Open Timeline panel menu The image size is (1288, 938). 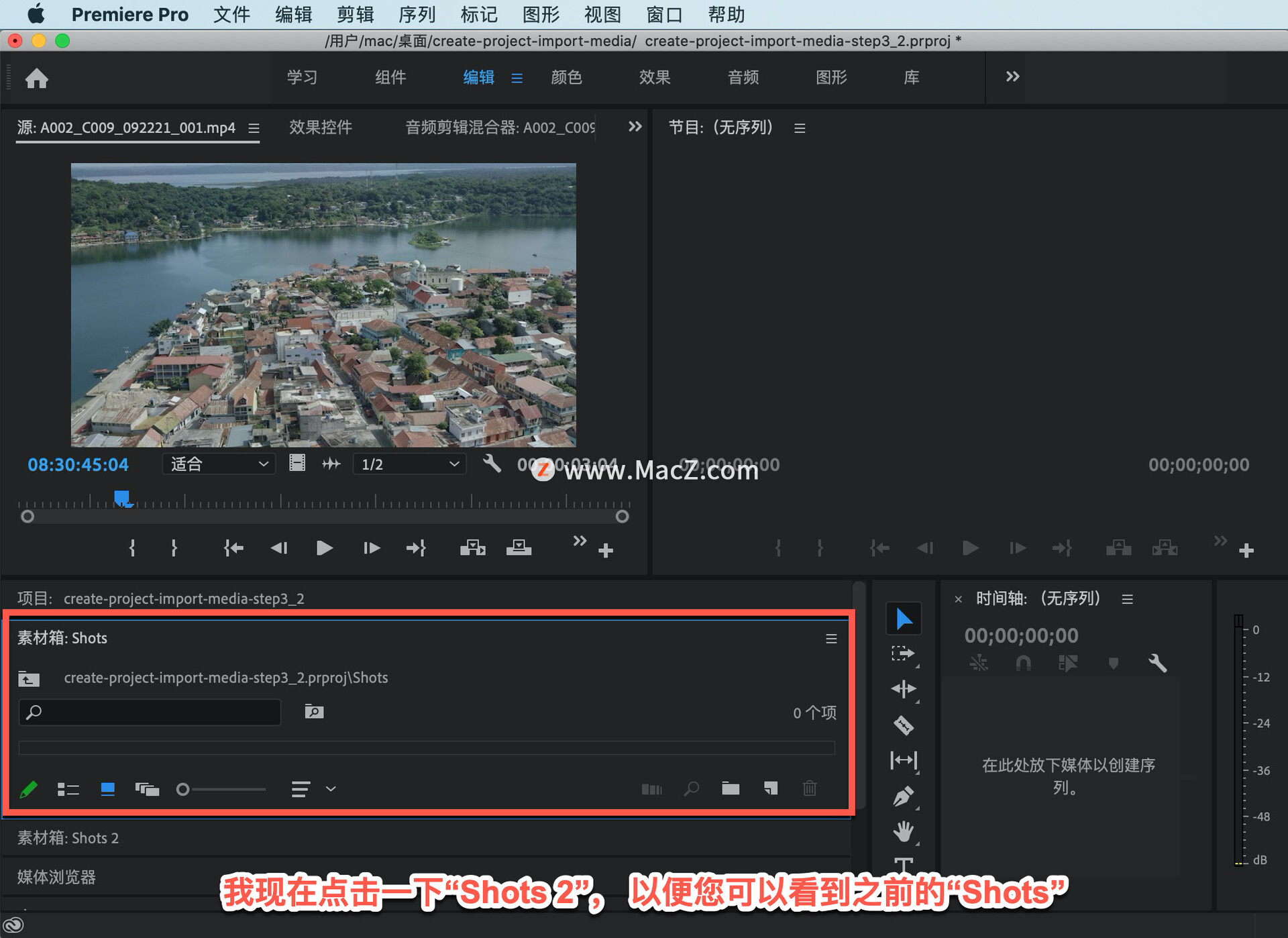point(1128,599)
